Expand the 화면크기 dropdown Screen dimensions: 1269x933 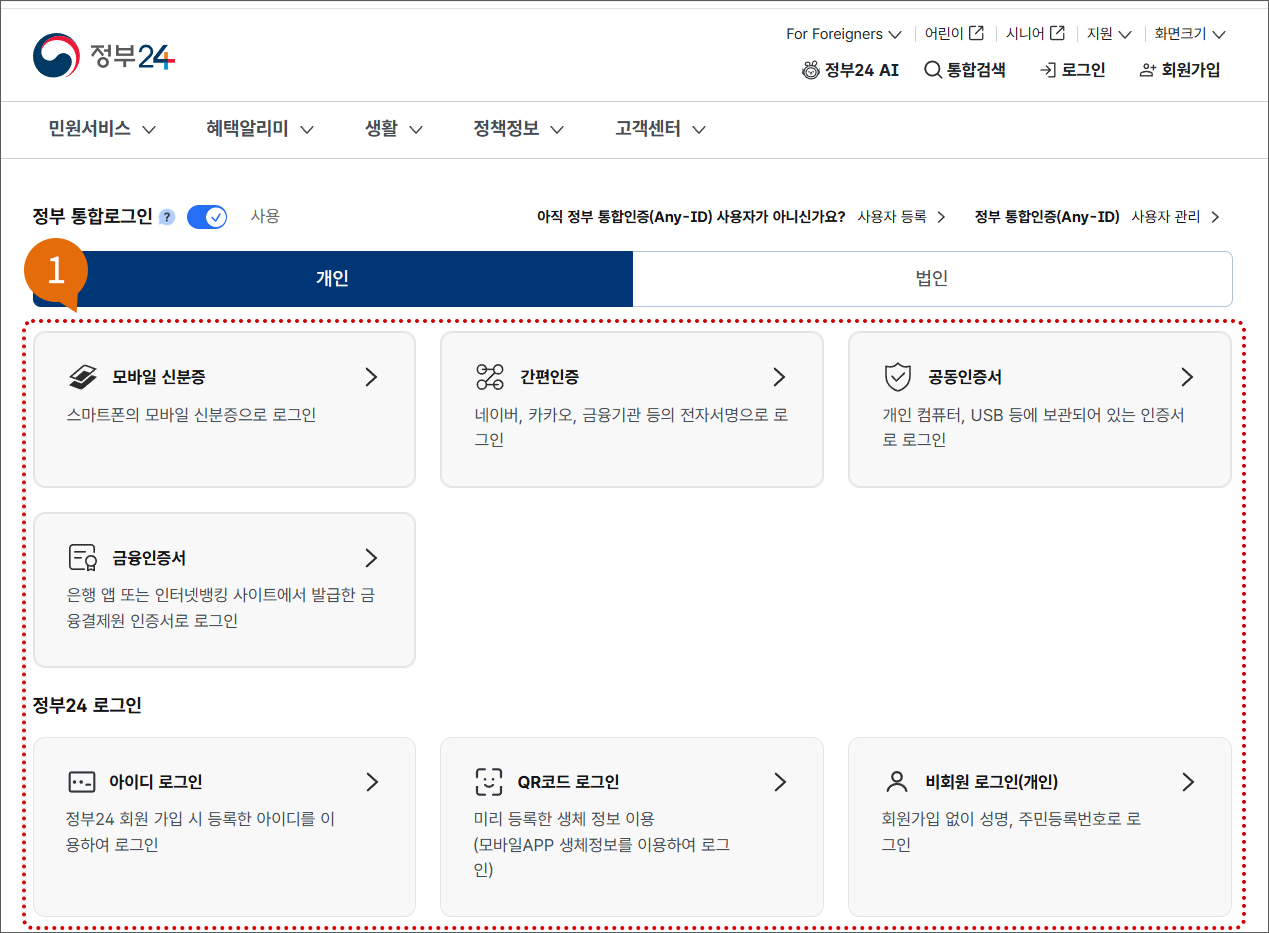(1190, 34)
